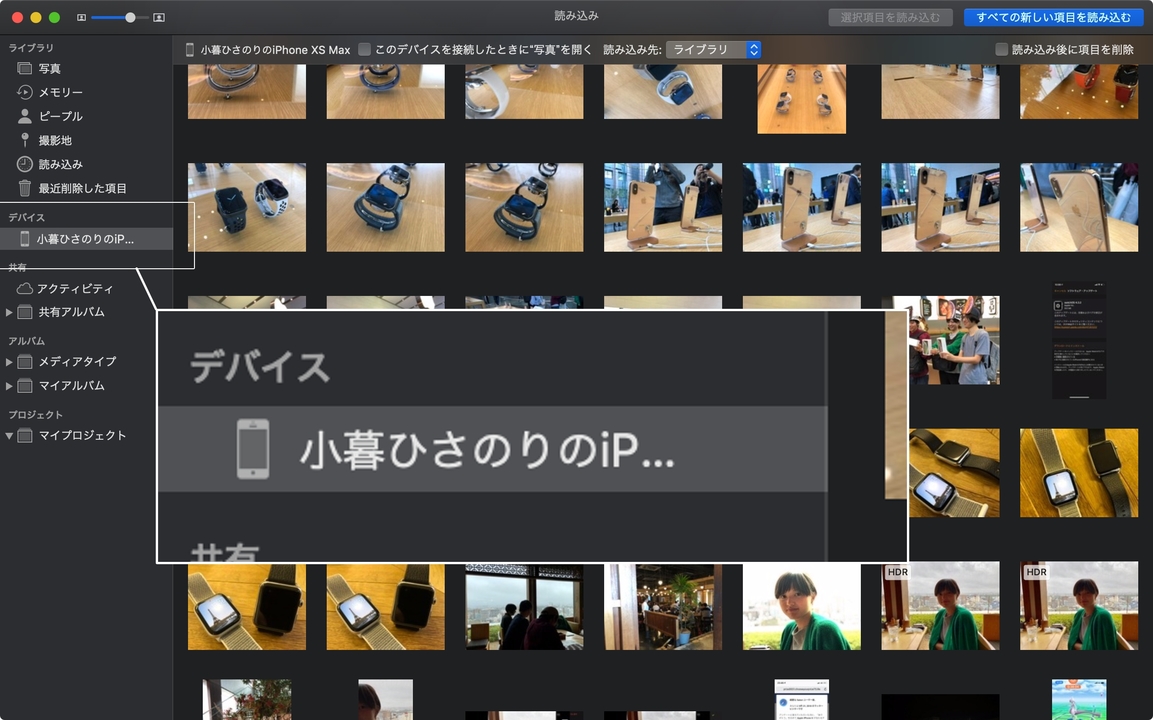Open the 読み込み先 ライブラリ dropdown
1153x720 pixels.
713,49
